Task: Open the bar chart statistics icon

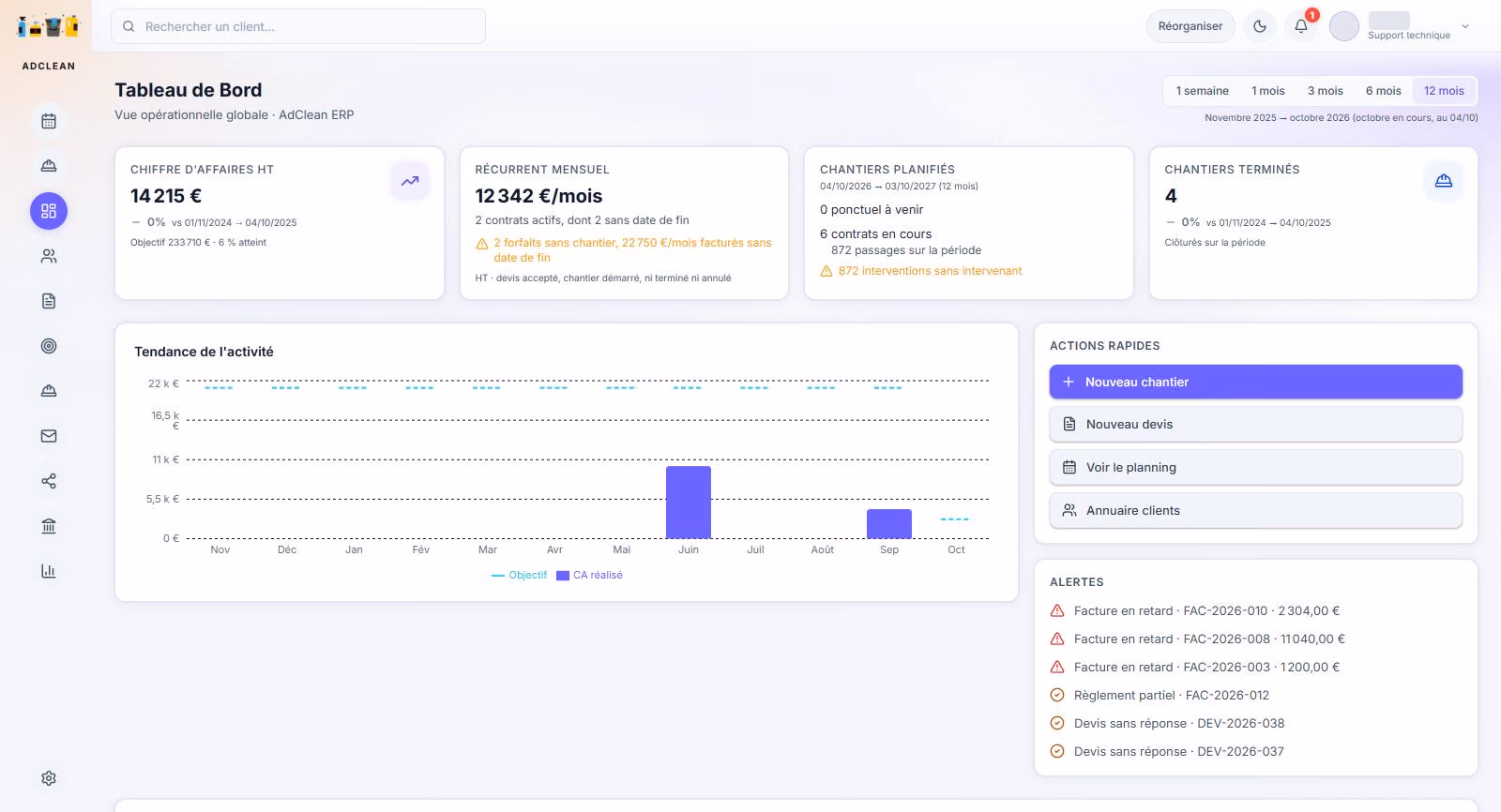Action: coord(49,571)
